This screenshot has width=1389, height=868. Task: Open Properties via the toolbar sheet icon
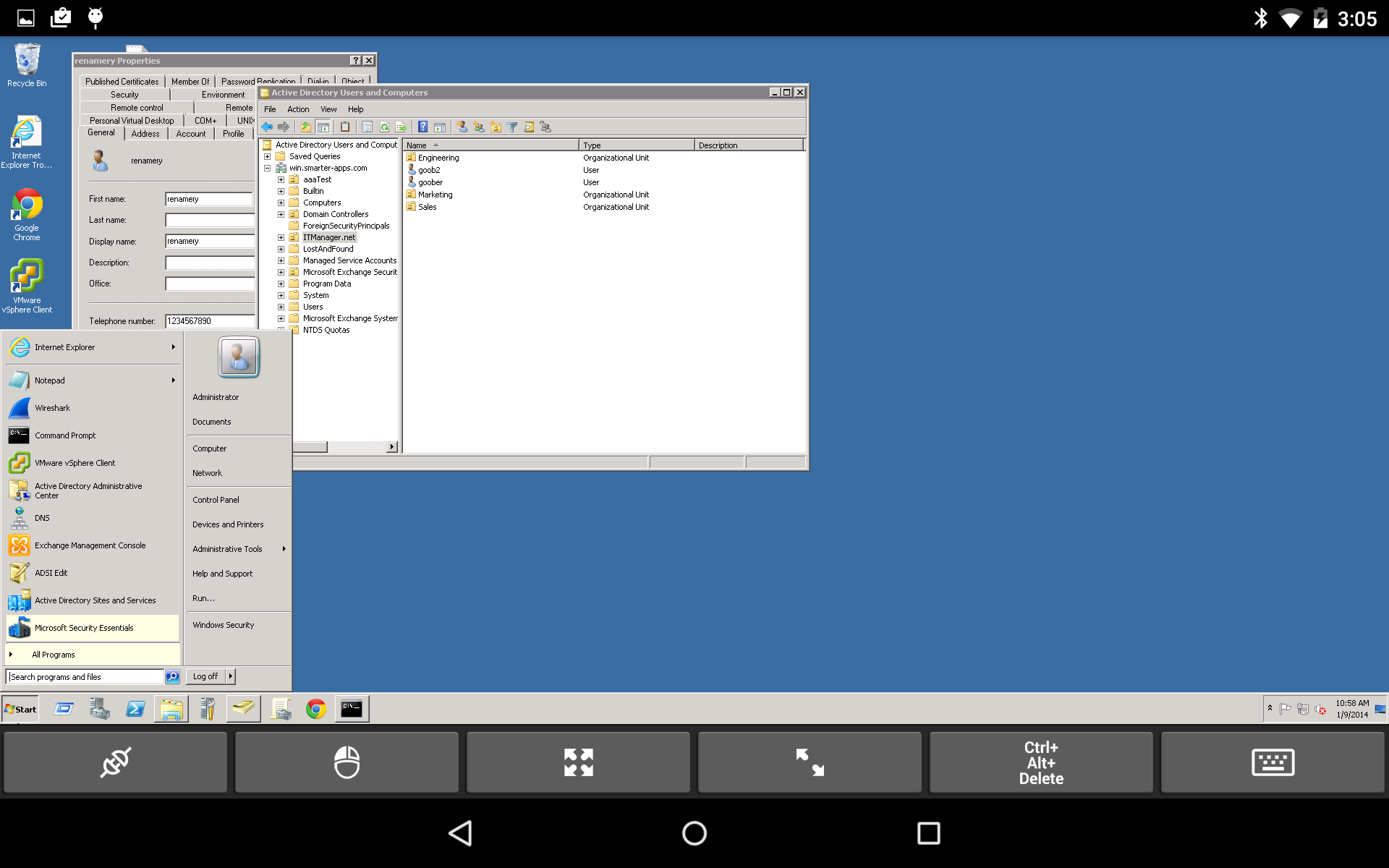pos(367,127)
